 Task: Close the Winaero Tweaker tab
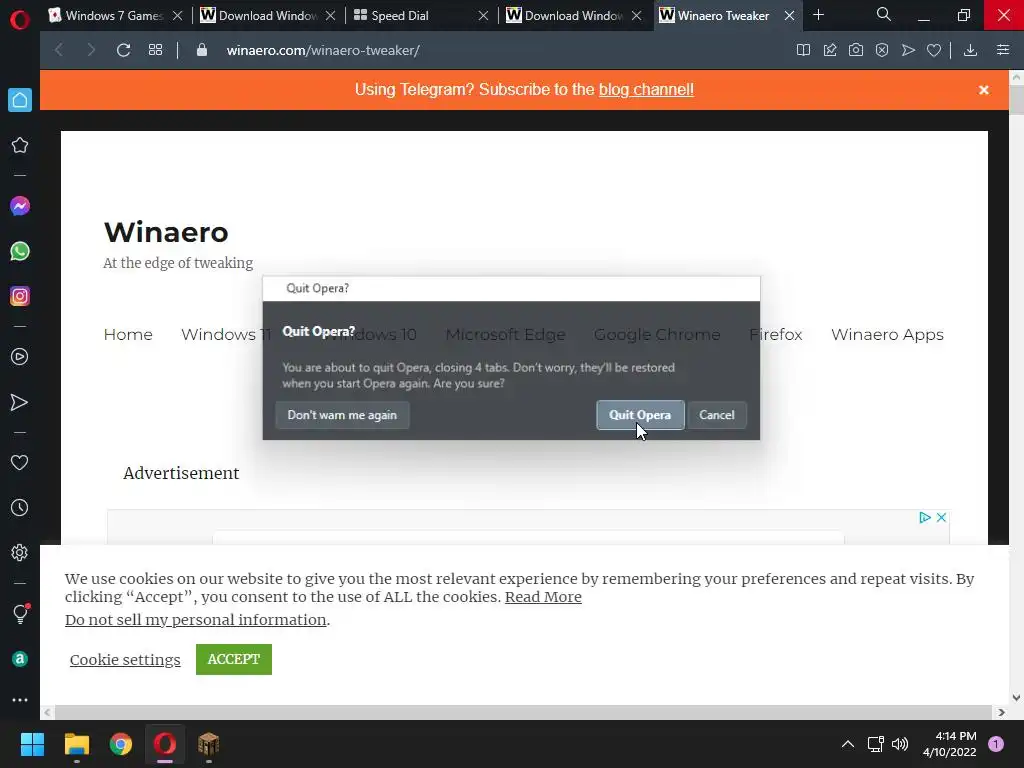790,16
